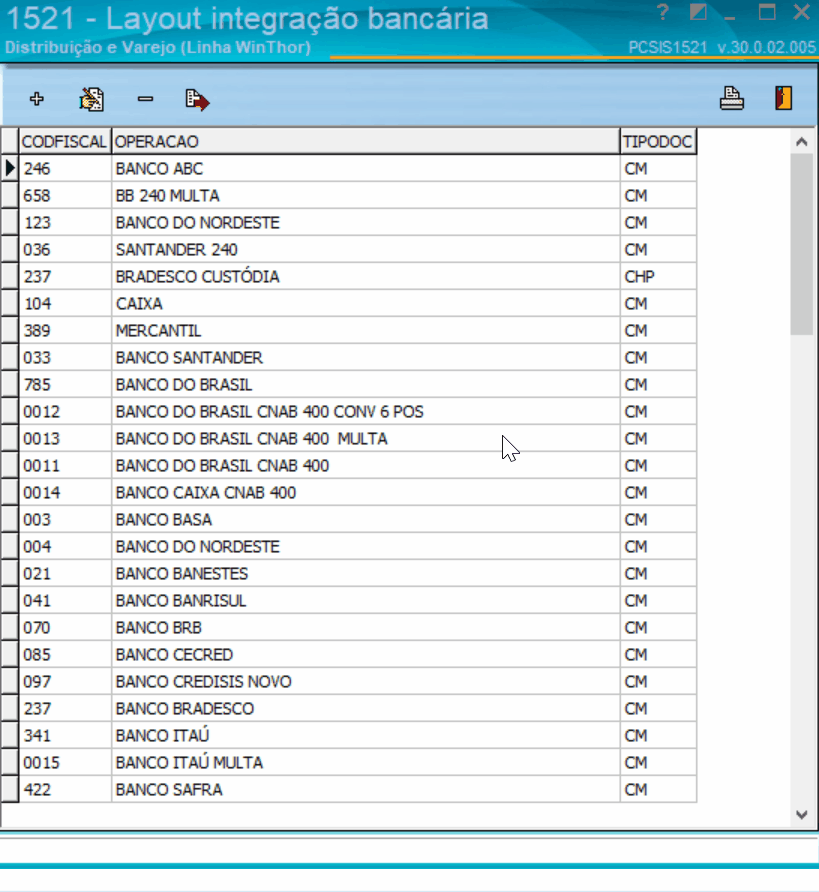Select BANCO CECRED row
The width and height of the screenshot is (819, 892).
coord(358,655)
